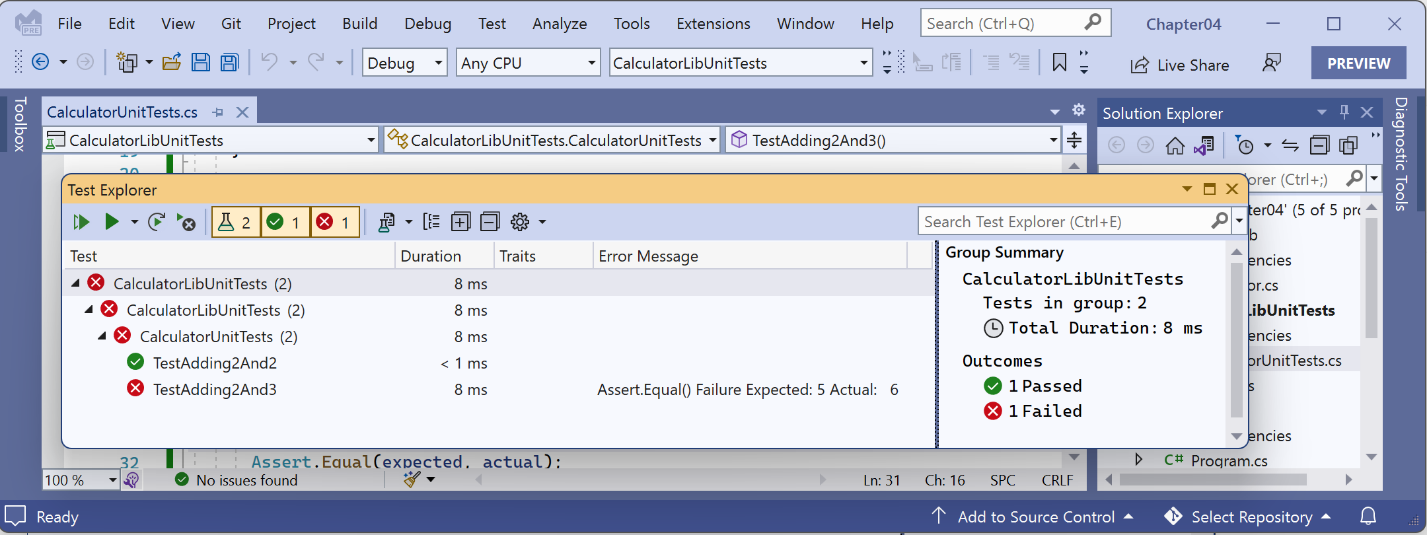The width and height of the screenshot is (1427, 535).
Task: Toggle auto-hide pin on Solution Explorer
Action: [1345, 112]
